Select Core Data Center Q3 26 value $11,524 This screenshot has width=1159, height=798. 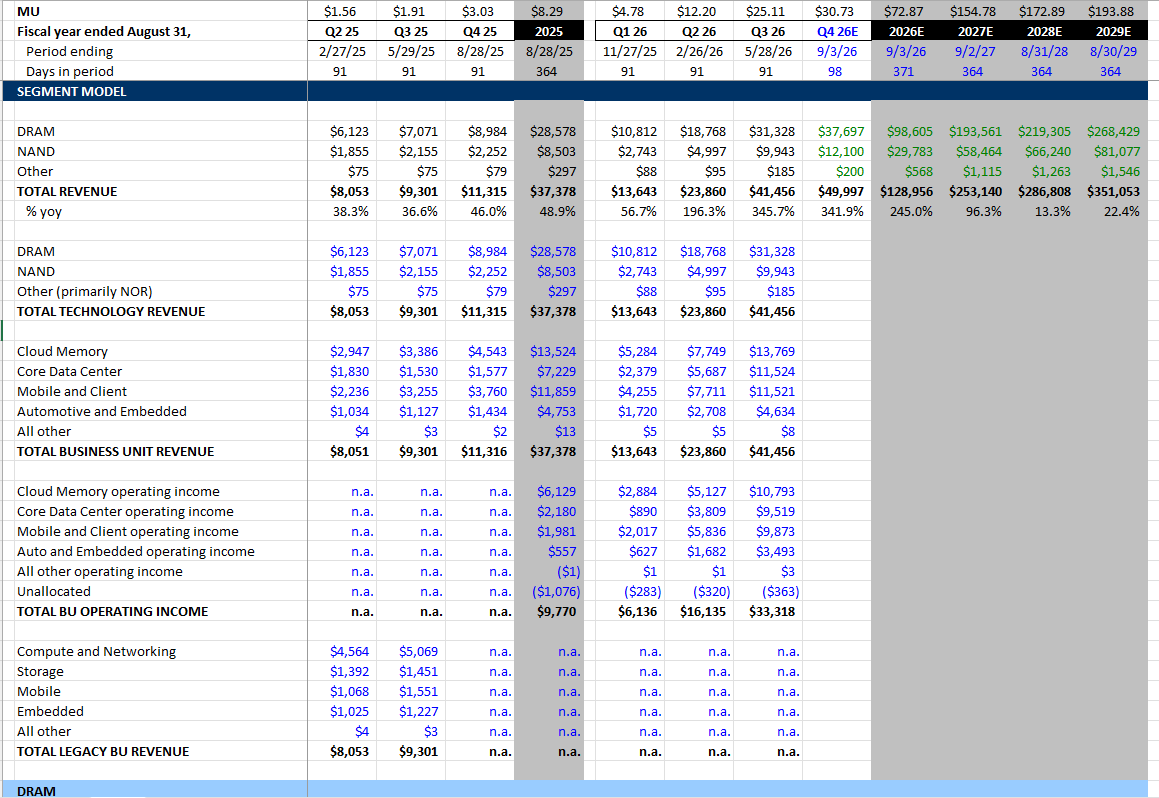tap(772, 372)
